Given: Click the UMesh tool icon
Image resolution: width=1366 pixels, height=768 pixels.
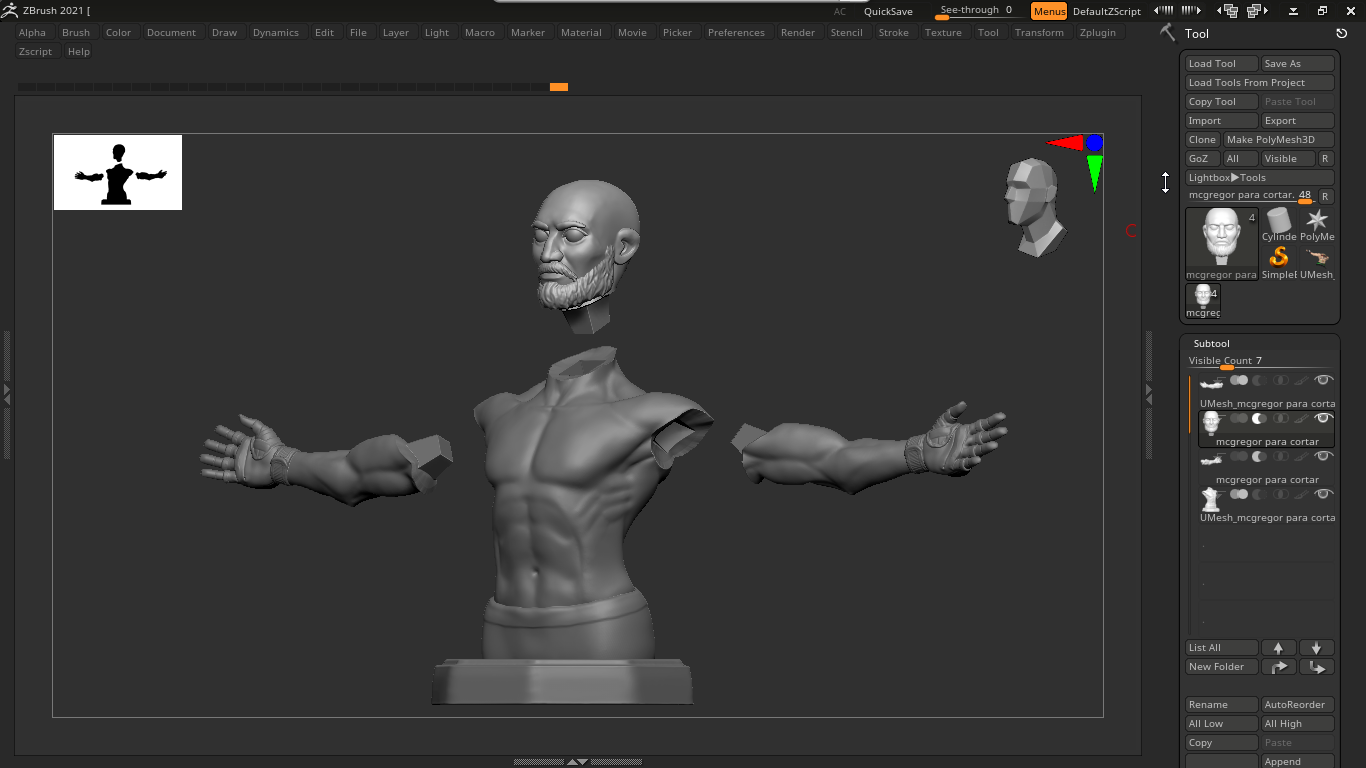Looking at the screenshot, I should (1317, 258).
